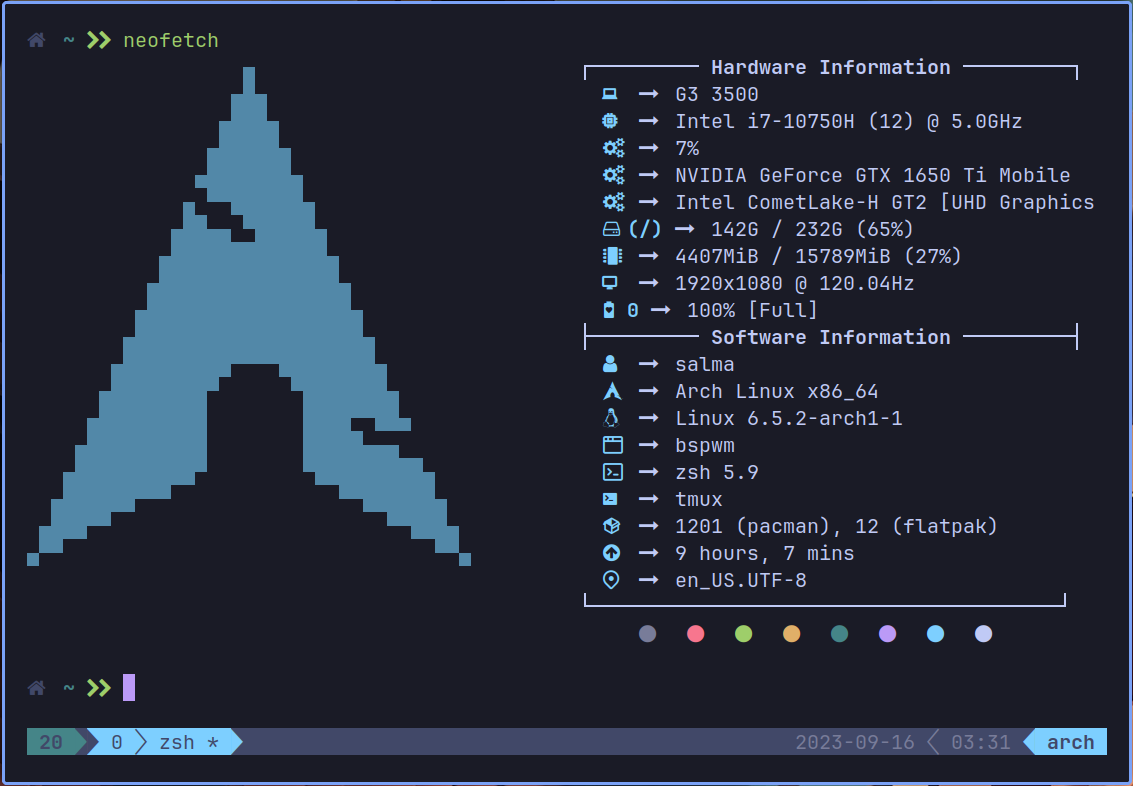Click the neofetch command text
The width and height of the screenshot is (1133, 786).
[171, 40]
